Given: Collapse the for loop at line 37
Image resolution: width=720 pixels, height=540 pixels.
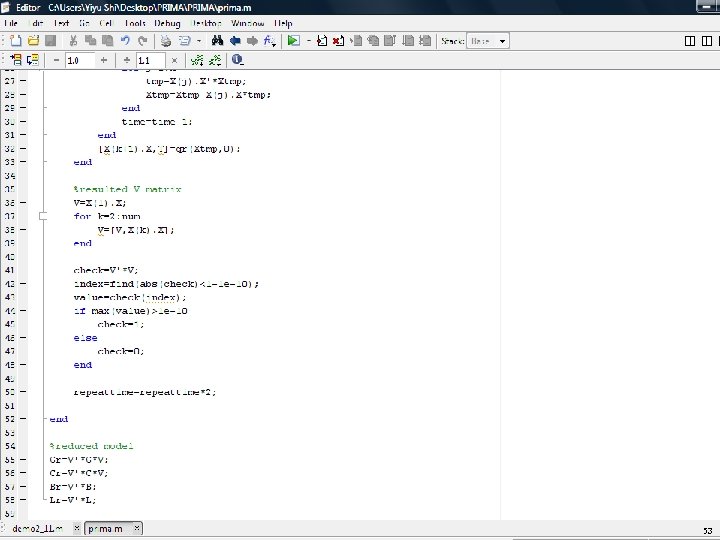Looking at the screenshot, I should 43,216.
